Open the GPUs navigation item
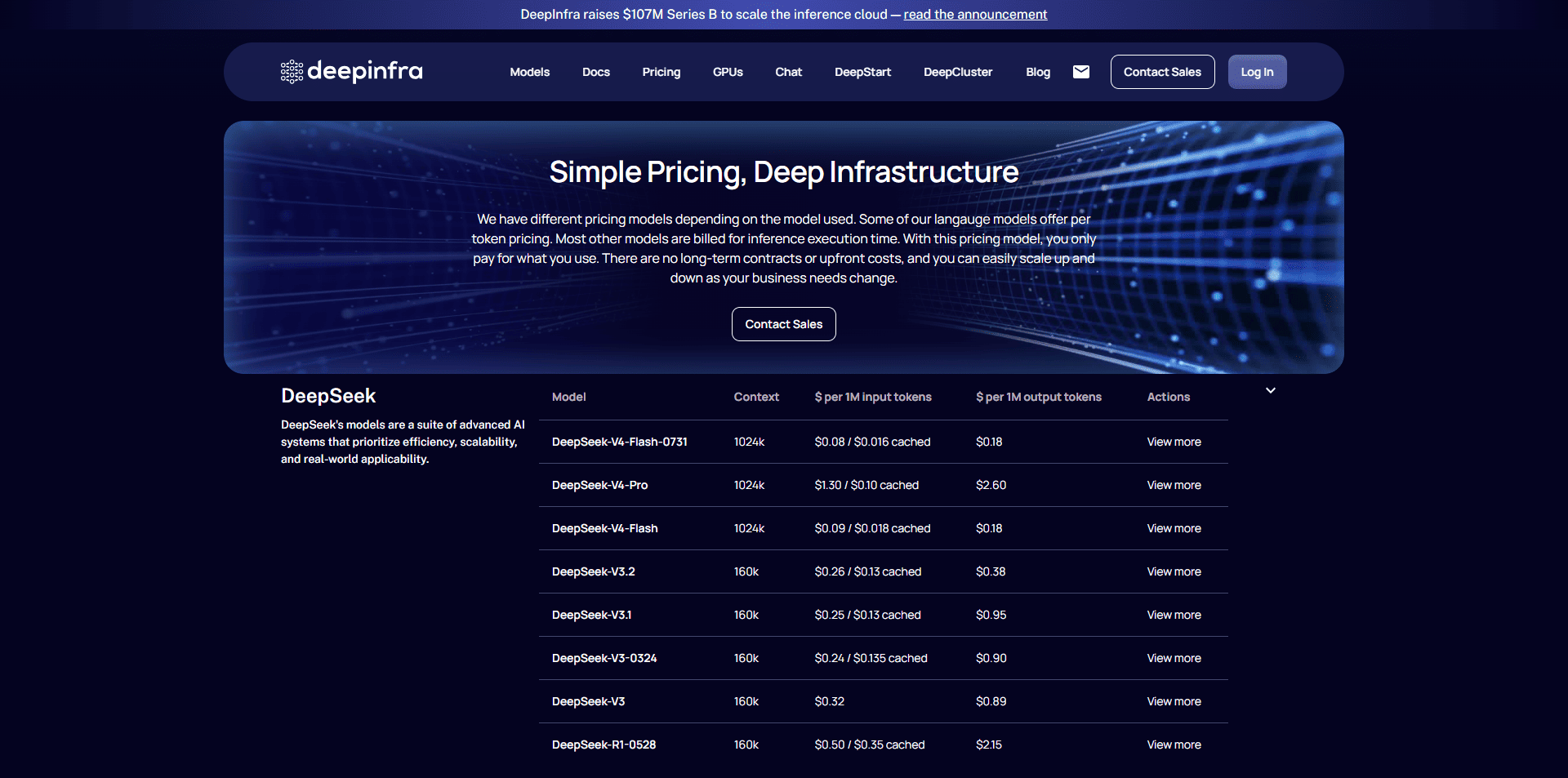 pos(728,72)
